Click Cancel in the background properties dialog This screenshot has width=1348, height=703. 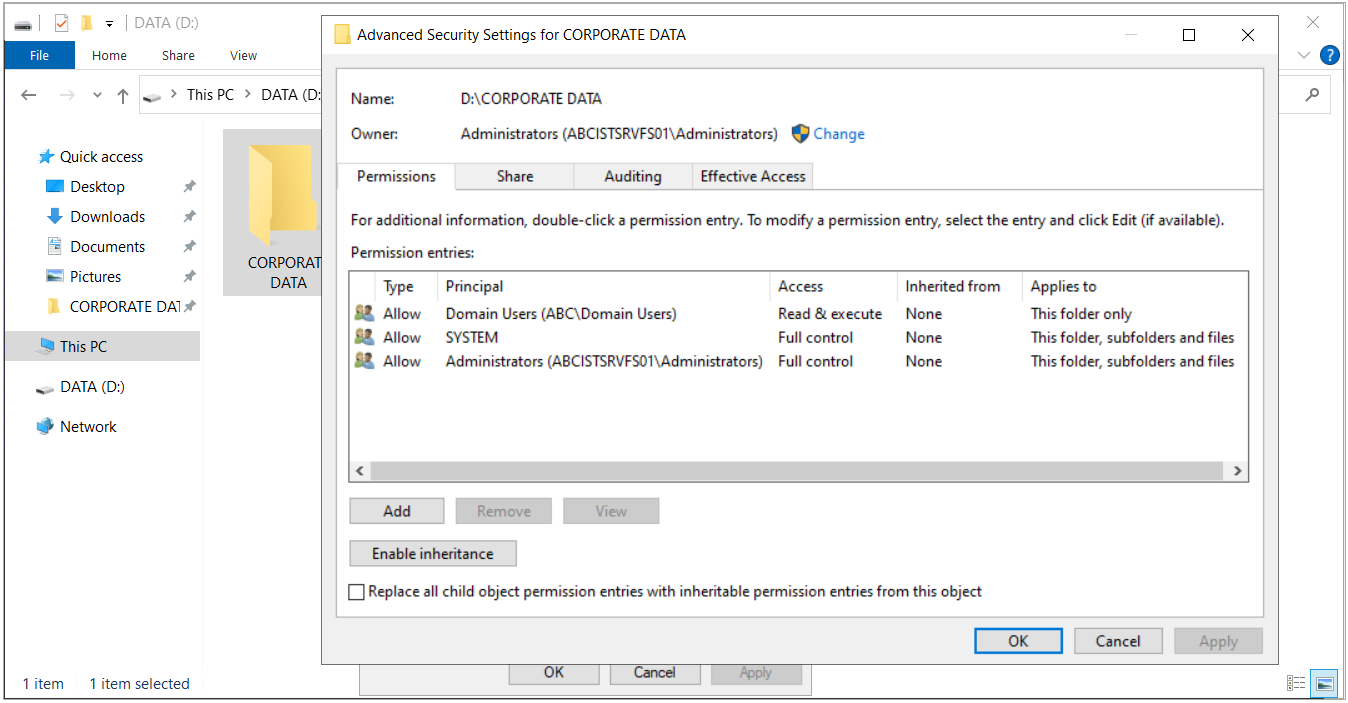655,673
